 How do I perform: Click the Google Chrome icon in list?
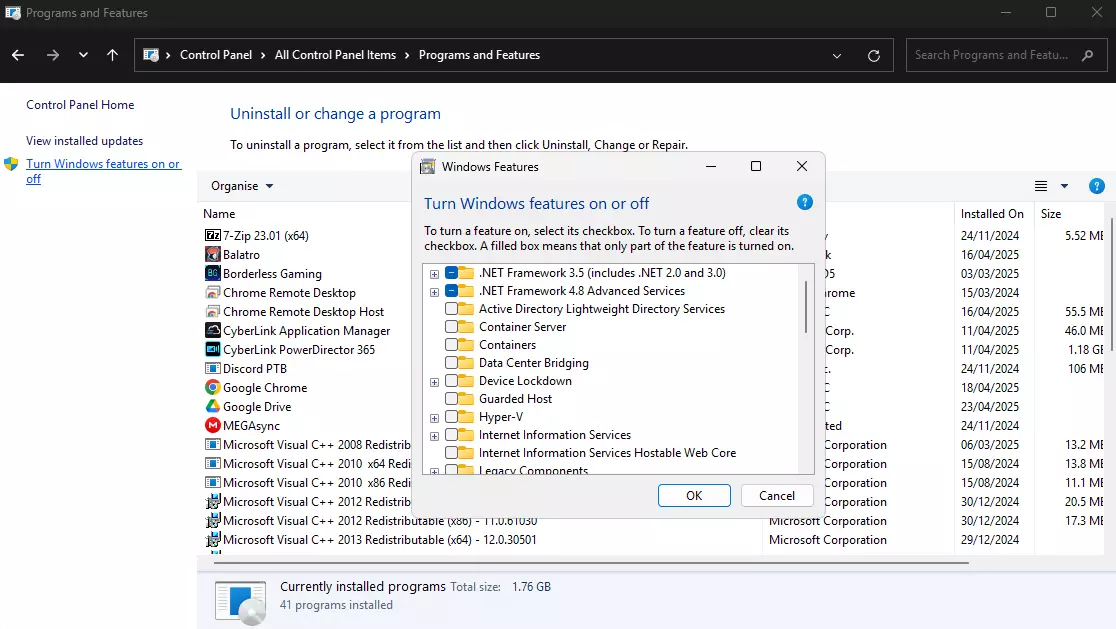(x=212, y=388)
